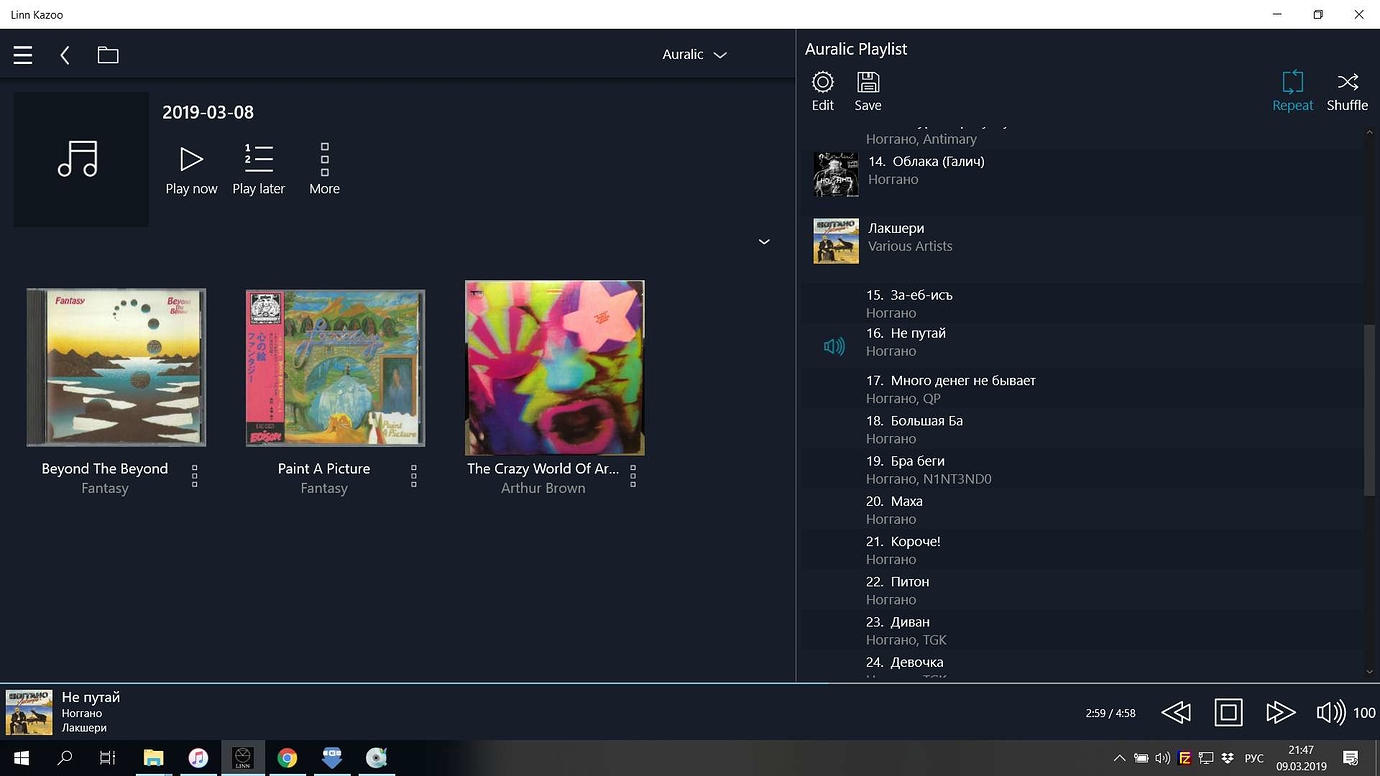Screen dimensions: 1380x776
Task: Open the Auralic room dropdown
Action: [694, 55]
